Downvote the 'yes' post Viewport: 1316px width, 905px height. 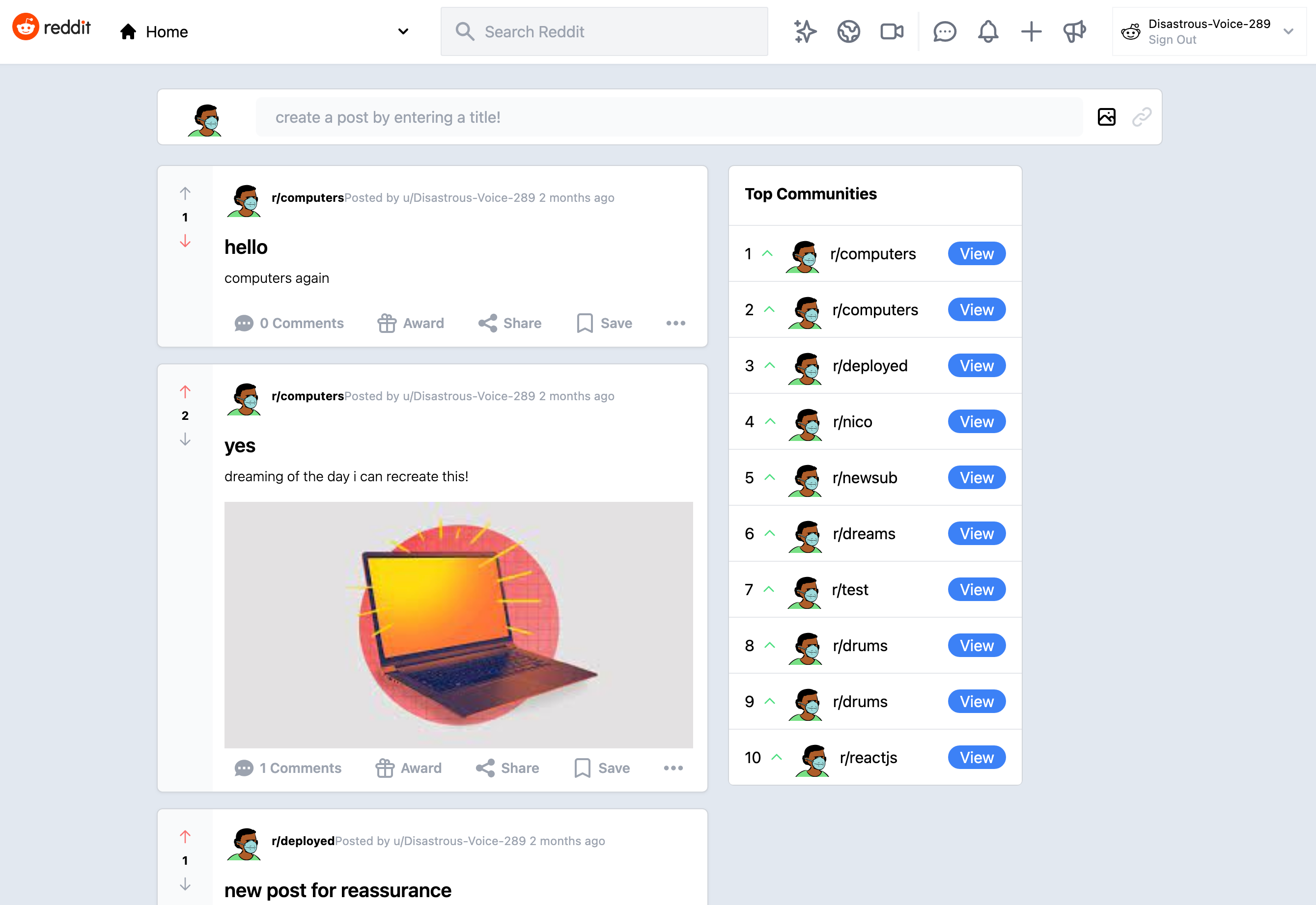coord(185,439)
